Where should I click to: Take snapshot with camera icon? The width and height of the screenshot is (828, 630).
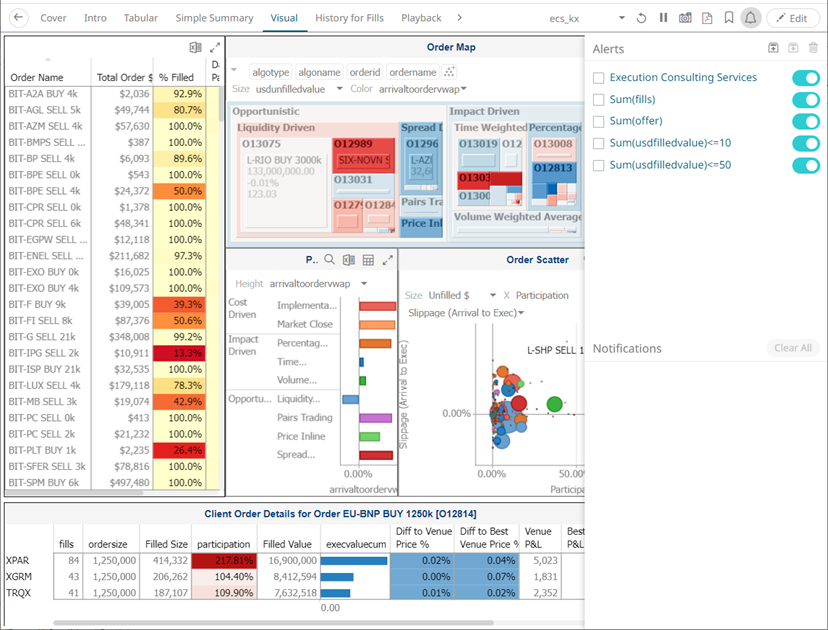pyautogui.click(x=685, y=18)
